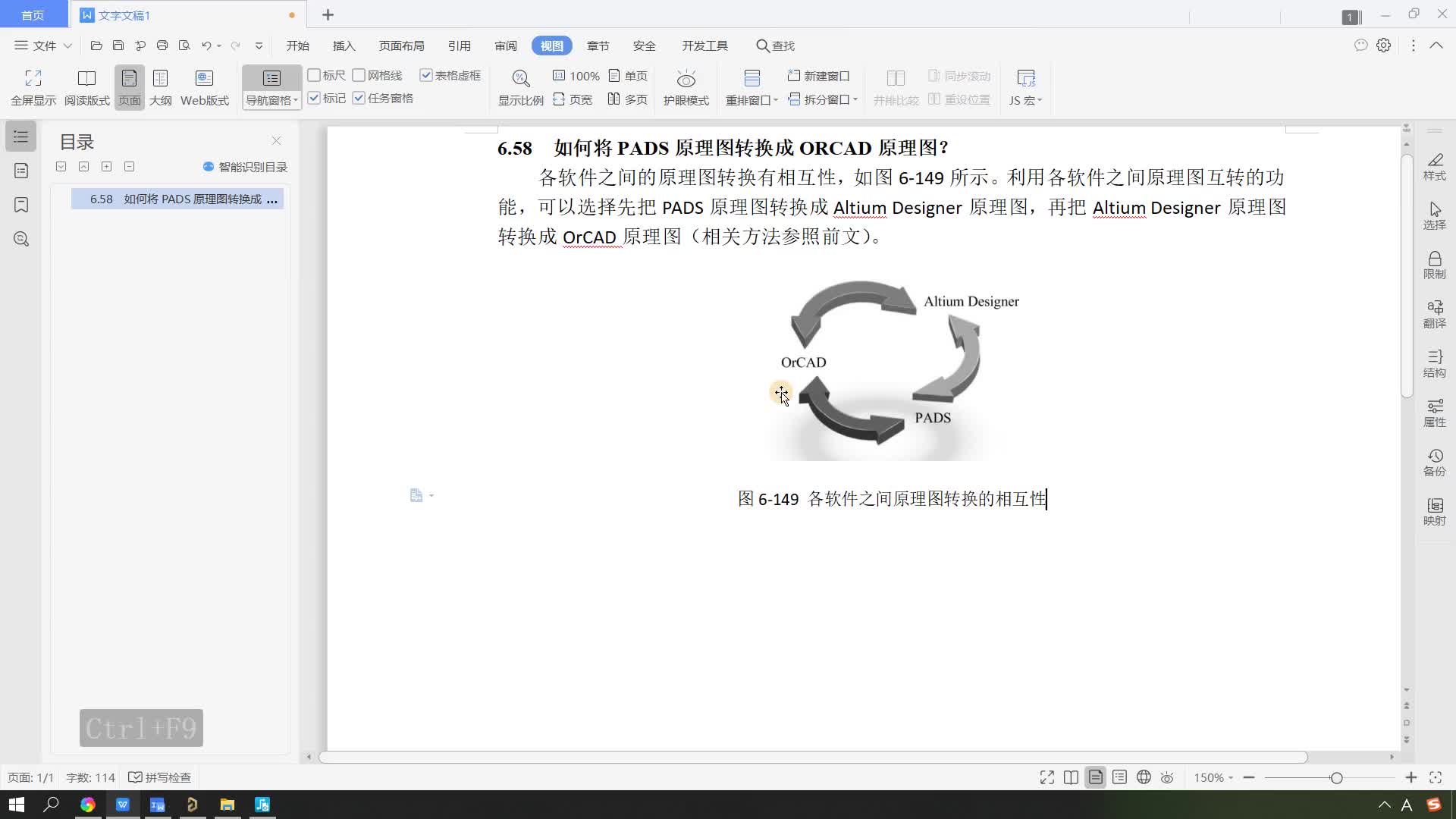Image resolution: width=1456 pixels, height=819 pixels.
Task: Close the 目录 navigation panel
Action: click(276, 141)
